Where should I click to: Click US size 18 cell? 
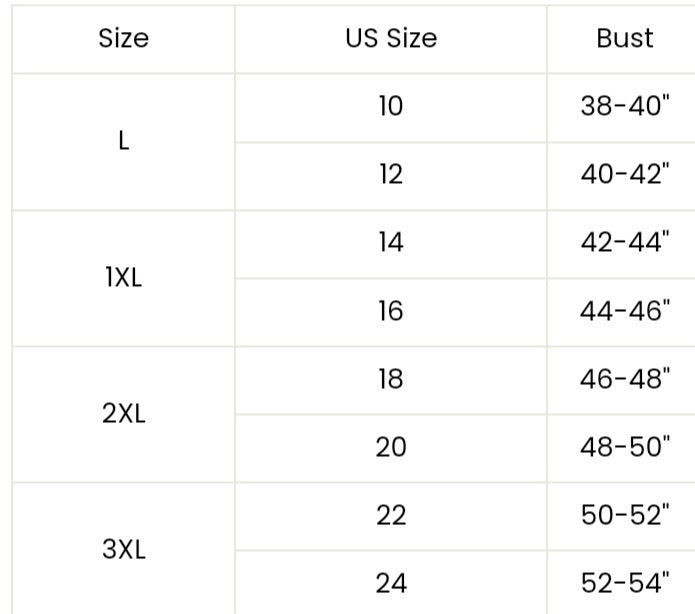[x=391, y=379]
